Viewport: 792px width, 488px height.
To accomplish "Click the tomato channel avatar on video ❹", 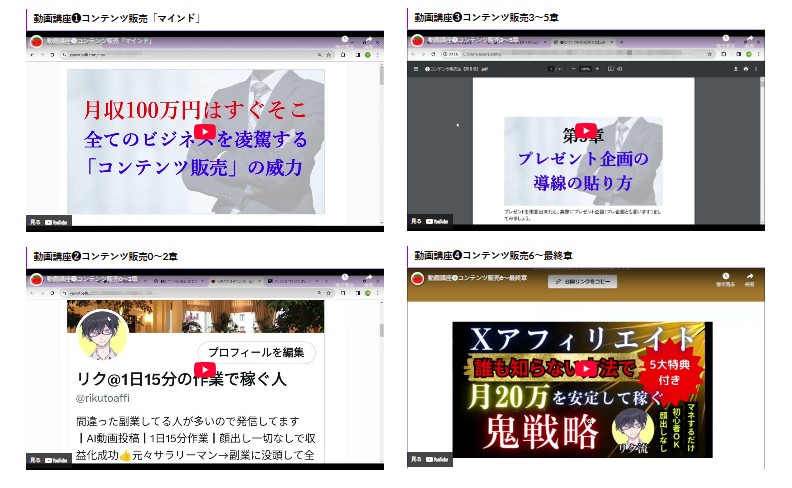I will 418,279.
